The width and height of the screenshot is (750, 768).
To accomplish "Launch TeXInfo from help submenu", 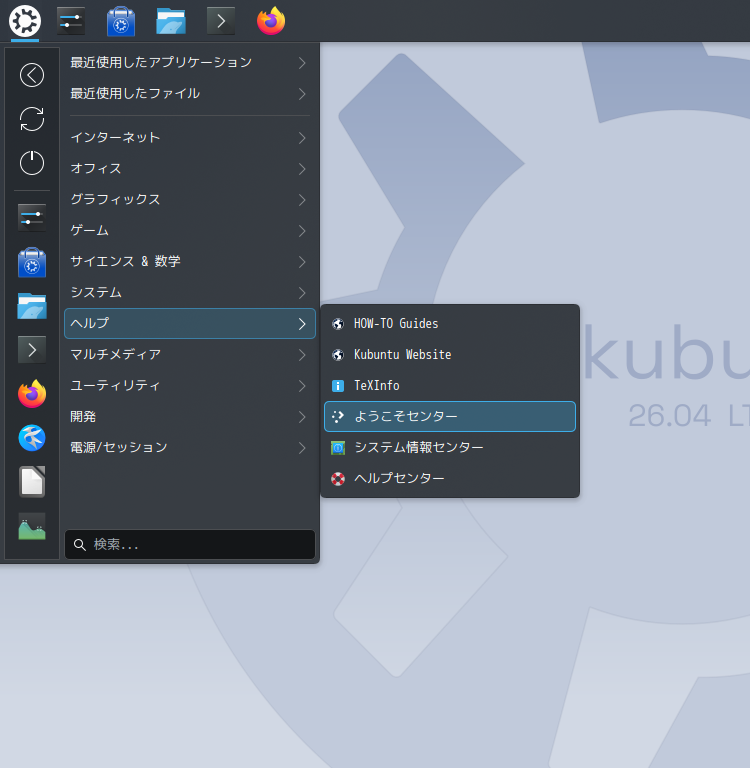I will (x=450, y=385).
